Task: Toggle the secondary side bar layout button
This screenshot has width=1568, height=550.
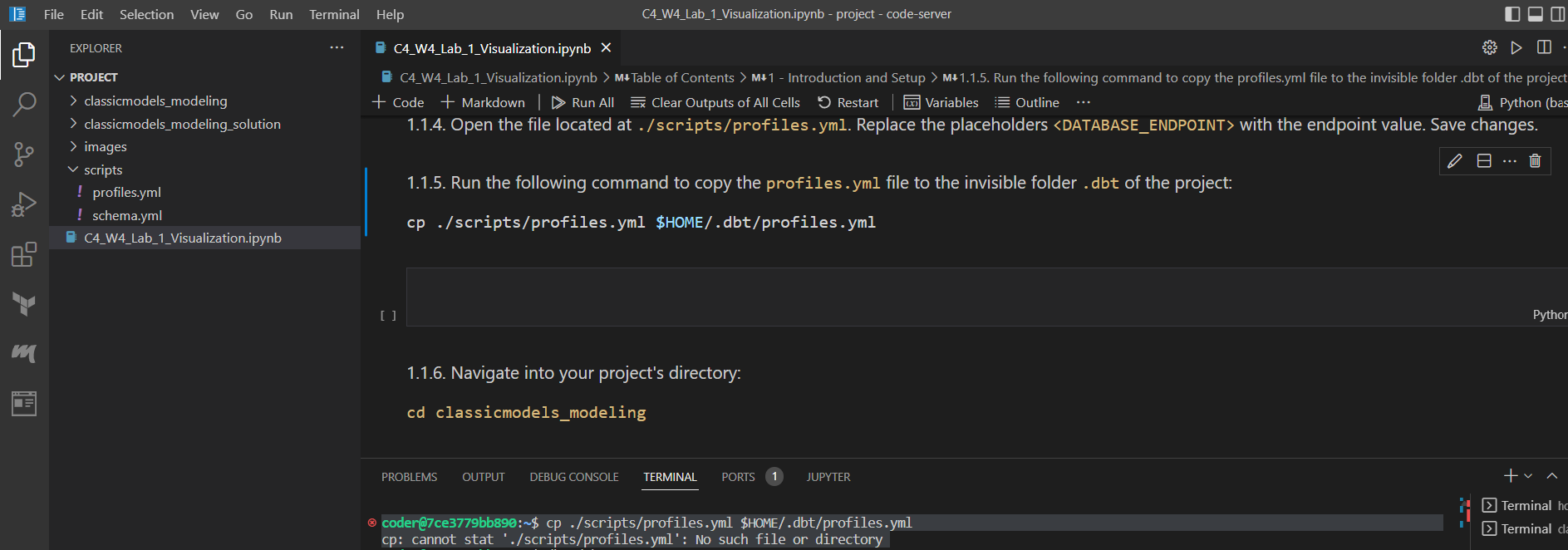Action: tap(1558, 14)
